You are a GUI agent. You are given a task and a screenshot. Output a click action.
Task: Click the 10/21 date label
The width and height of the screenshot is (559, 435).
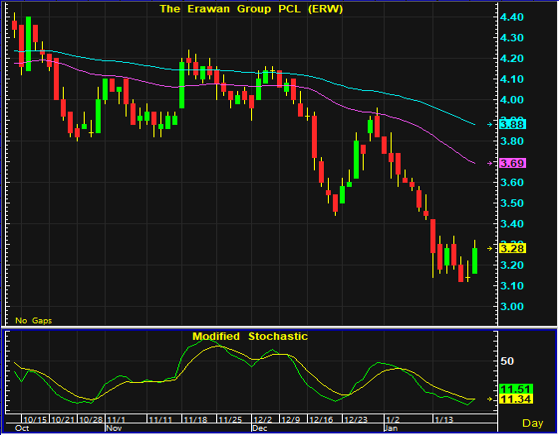click(x=63, y=419)
